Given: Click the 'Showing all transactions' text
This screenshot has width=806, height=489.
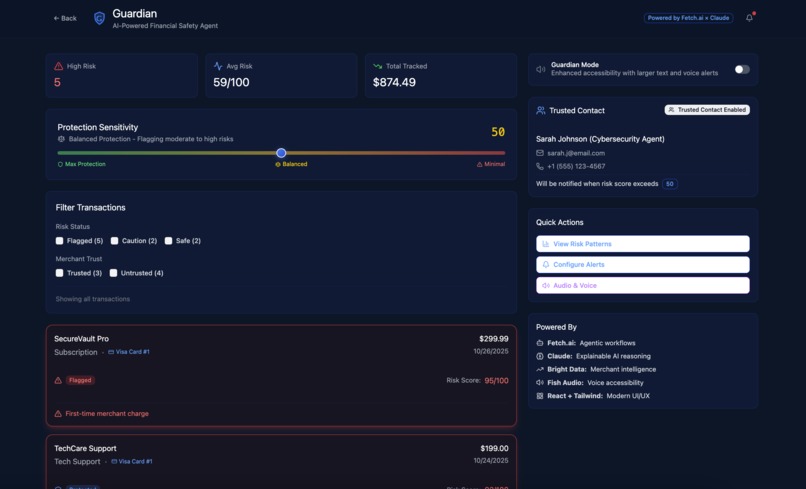Looking at the screenshot, I should point(93,299).
